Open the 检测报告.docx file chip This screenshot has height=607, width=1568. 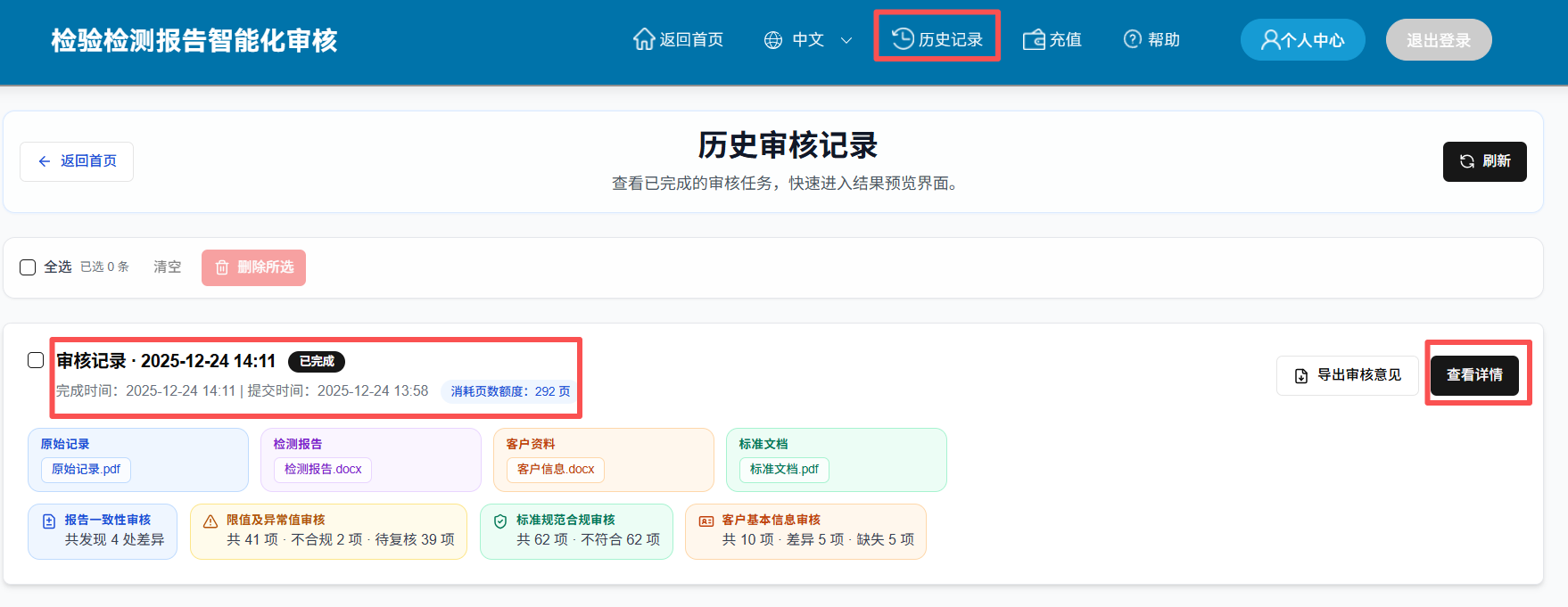click(x=323, y=470)
